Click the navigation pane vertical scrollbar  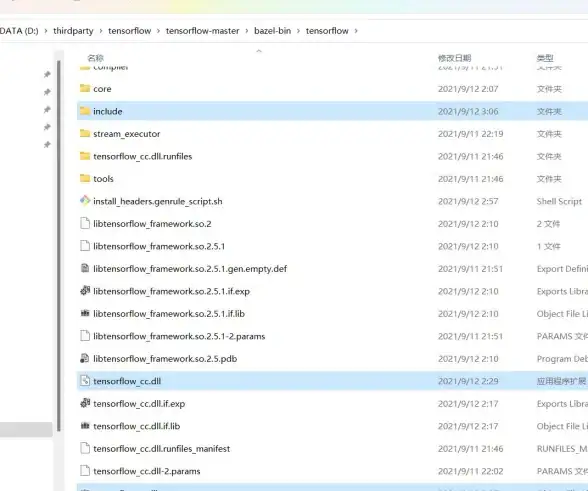[59, 246]
